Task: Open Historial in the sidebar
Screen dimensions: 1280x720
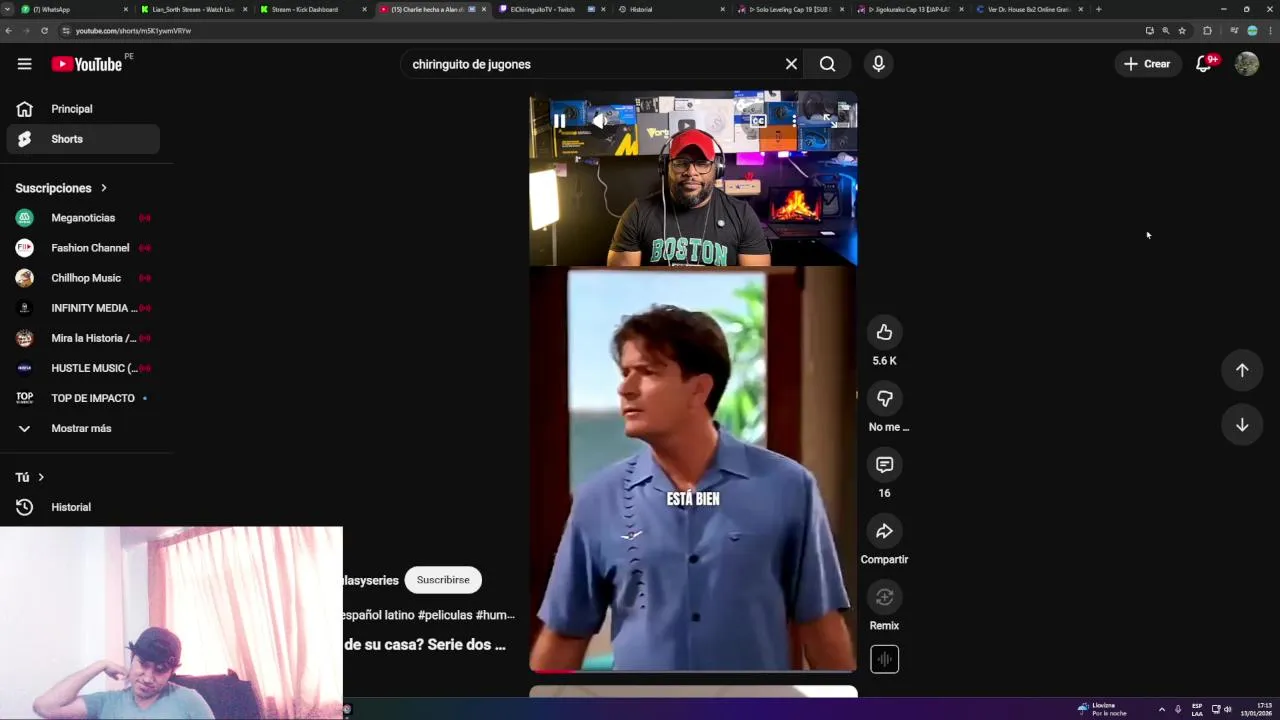Action: pyautogui.click(x=83, y=507)
